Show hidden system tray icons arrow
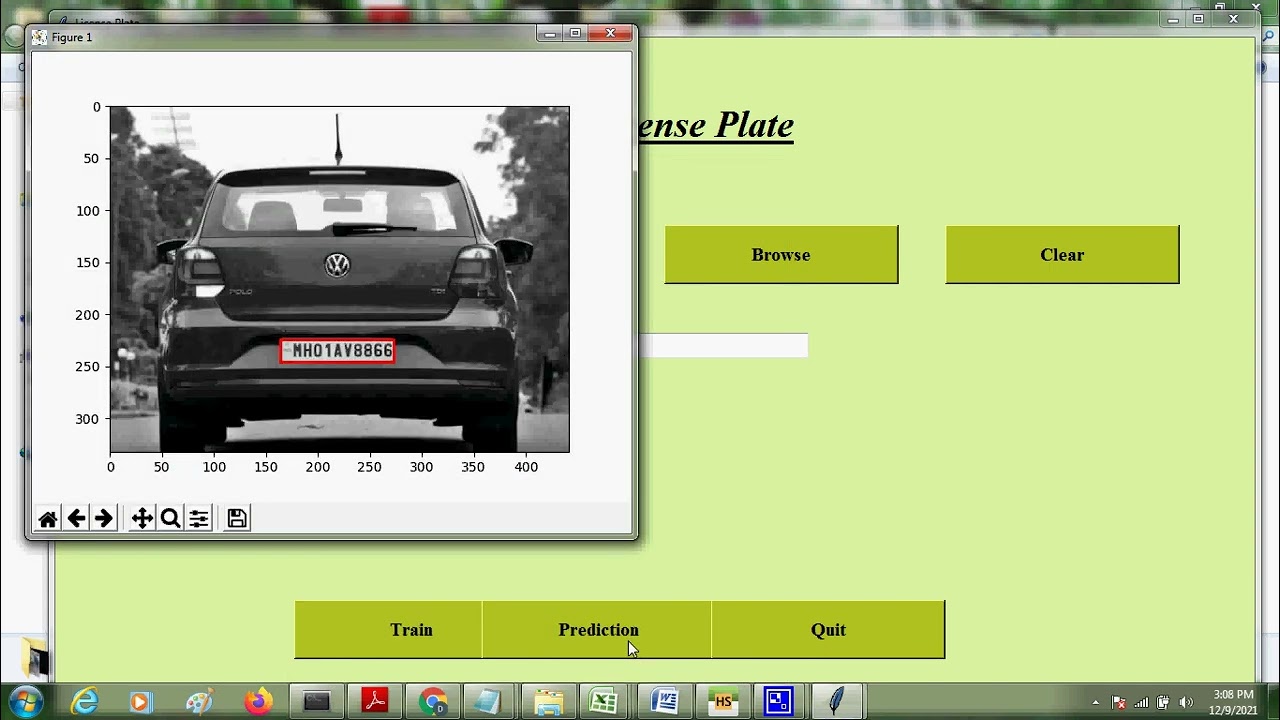Screen dimensions: 1280x720 [1096, 703]
